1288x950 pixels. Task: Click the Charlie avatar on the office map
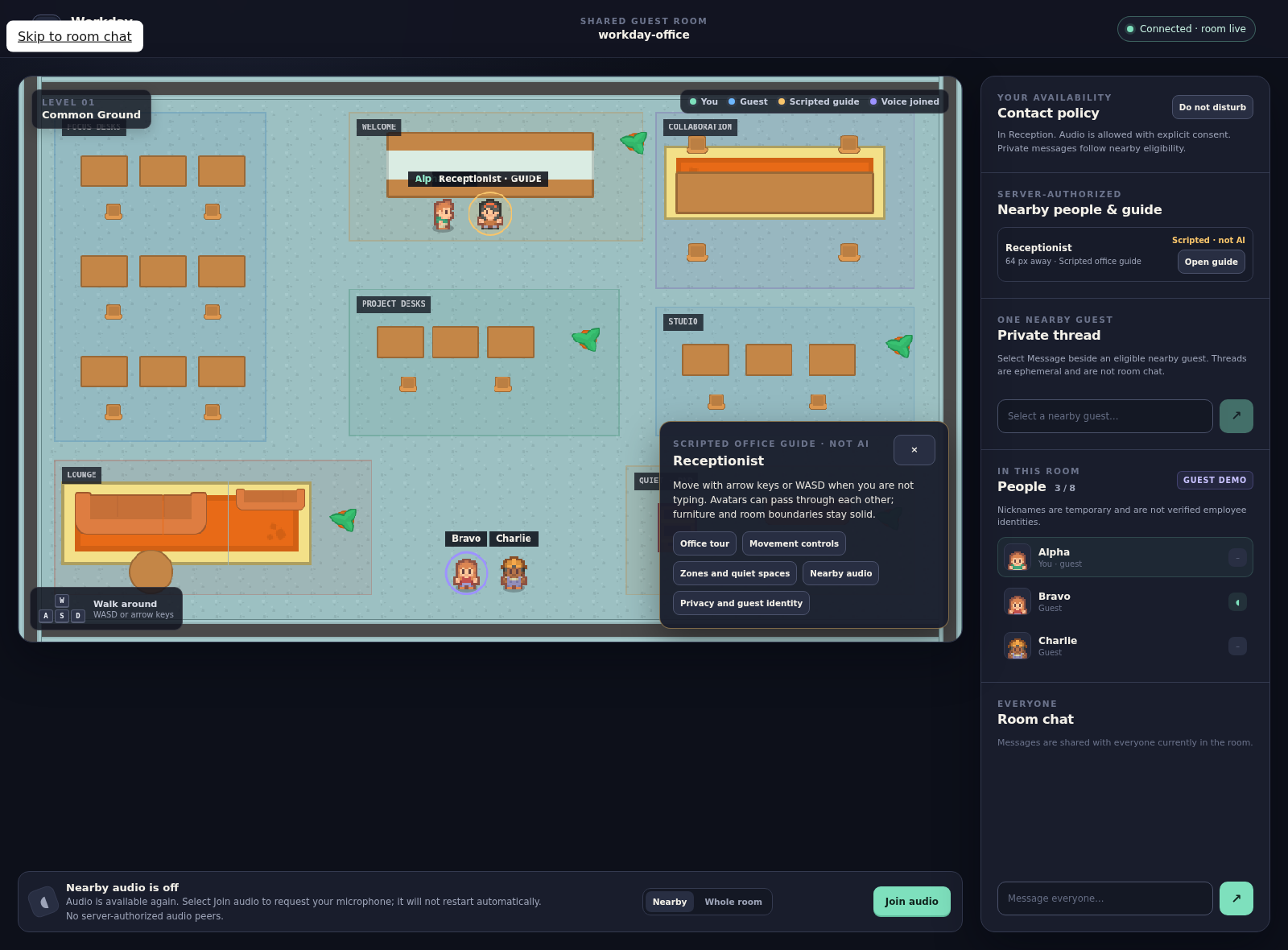tap(514, 573)
